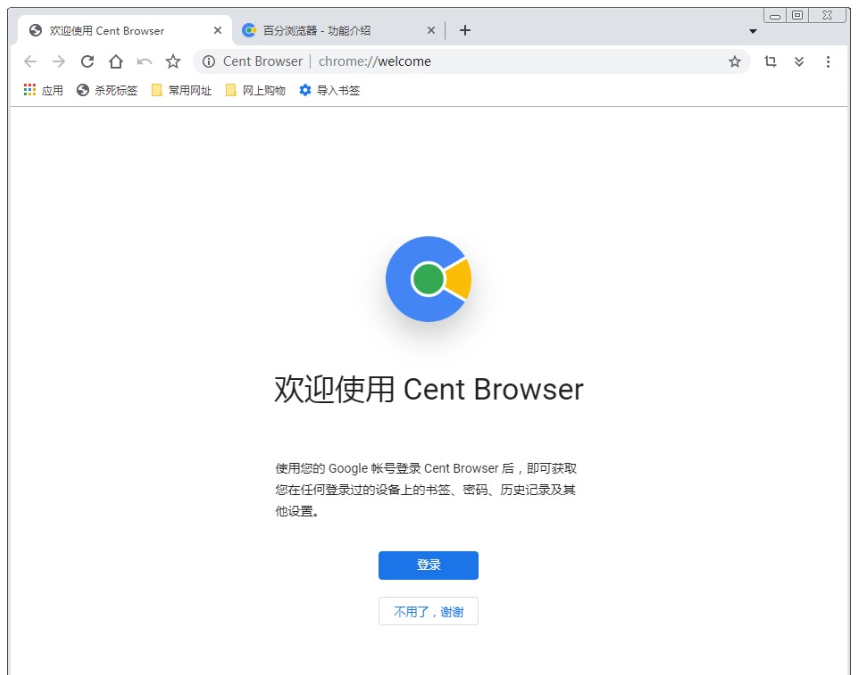
Task: Show tab list dropdown arrow
Action: [x=753, y=31]
